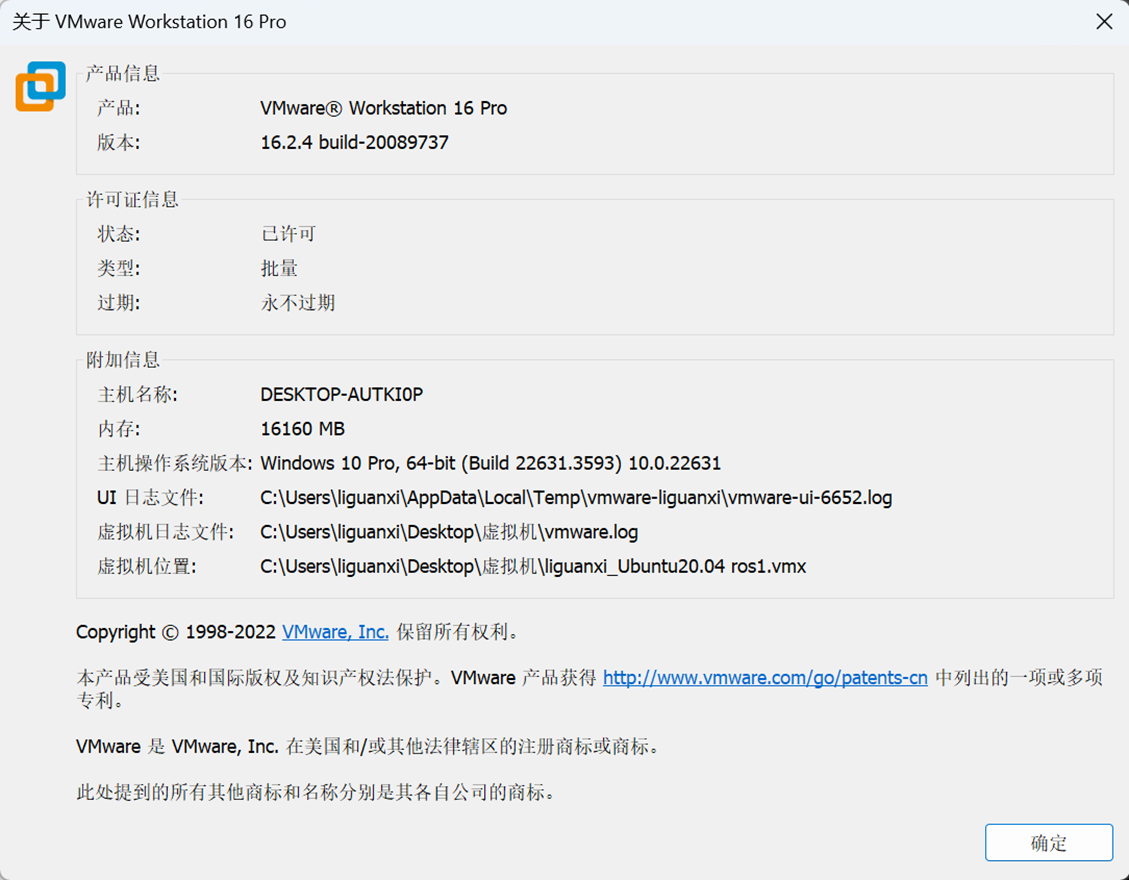The height and width of the screenshot is (880, 1129).
Task: Click the 主机操作系统版本 label
Action: pyautogui.click(x=174, y=463)
